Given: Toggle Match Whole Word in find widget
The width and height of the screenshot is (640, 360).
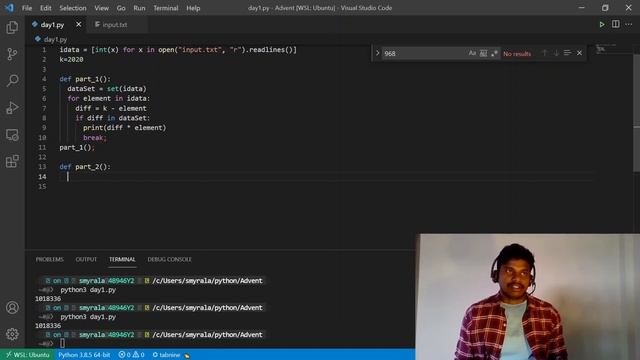Looking at the screenshot, I should pos(483,53).
